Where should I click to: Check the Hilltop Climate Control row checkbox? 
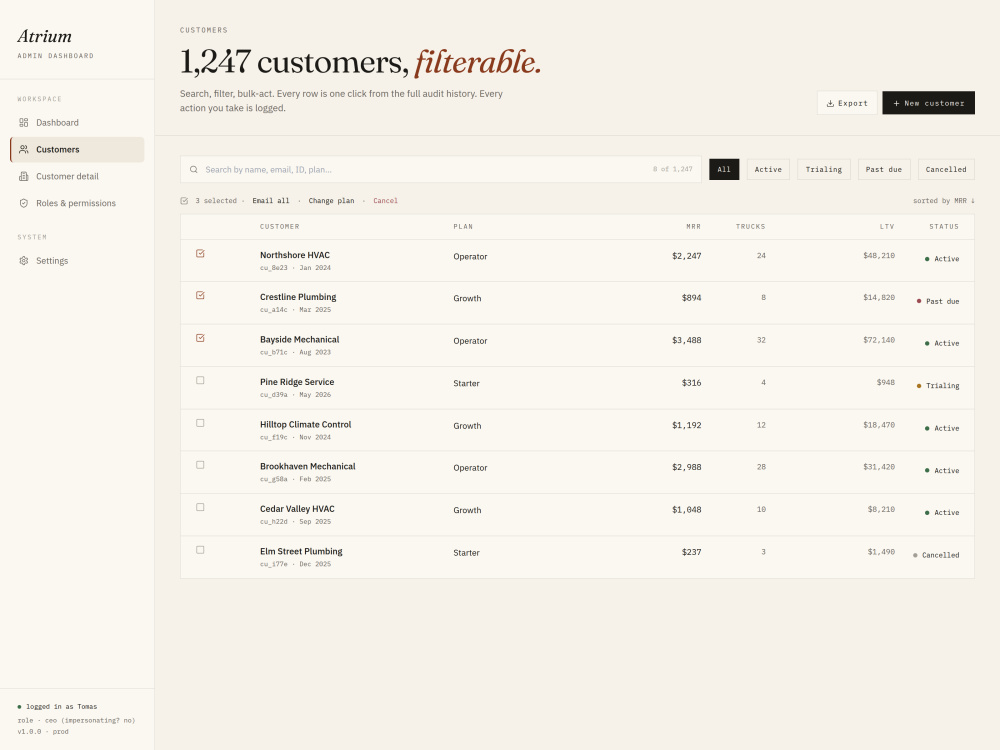[200, 423]
